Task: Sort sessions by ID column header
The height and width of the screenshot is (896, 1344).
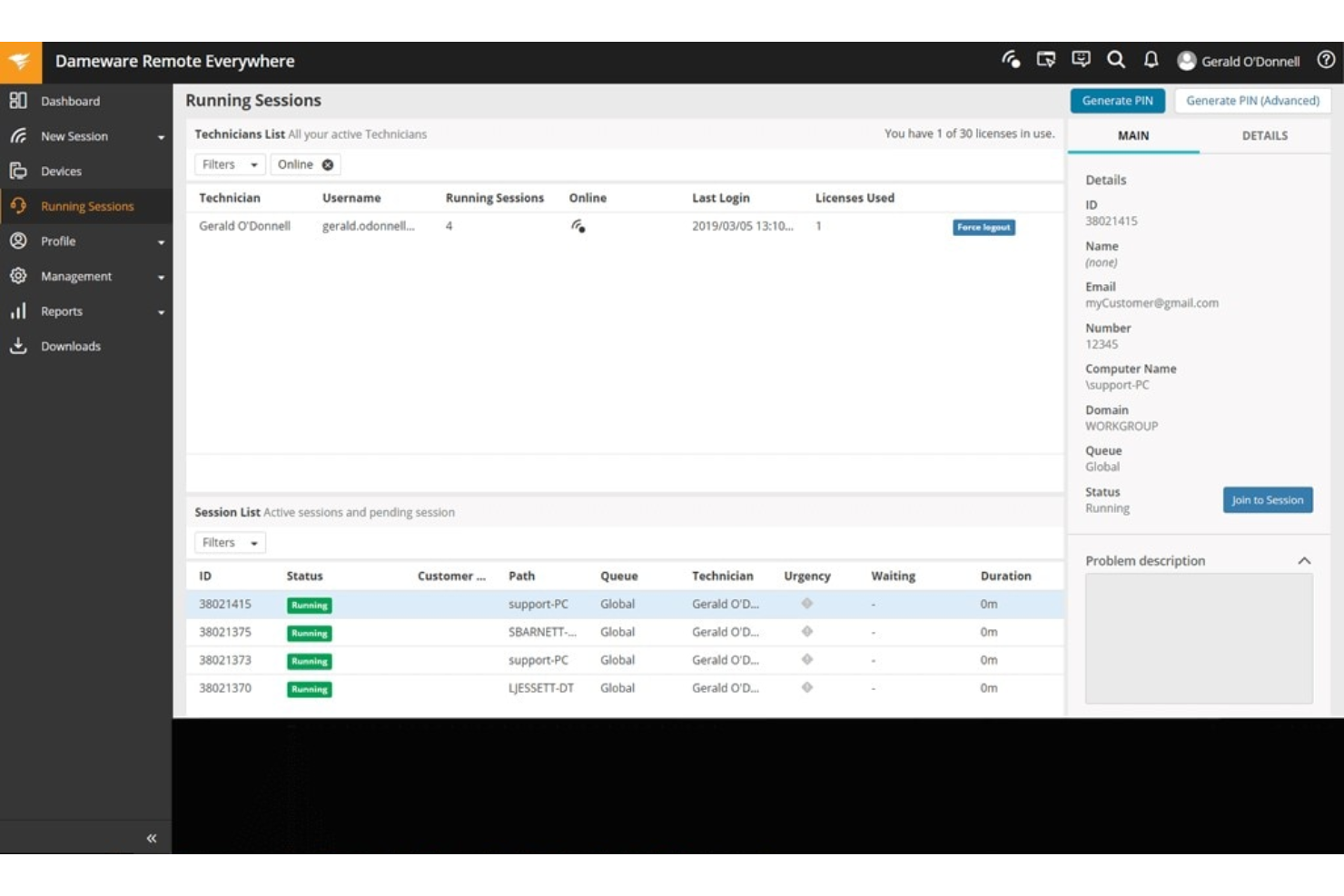Action: point(205,576)
